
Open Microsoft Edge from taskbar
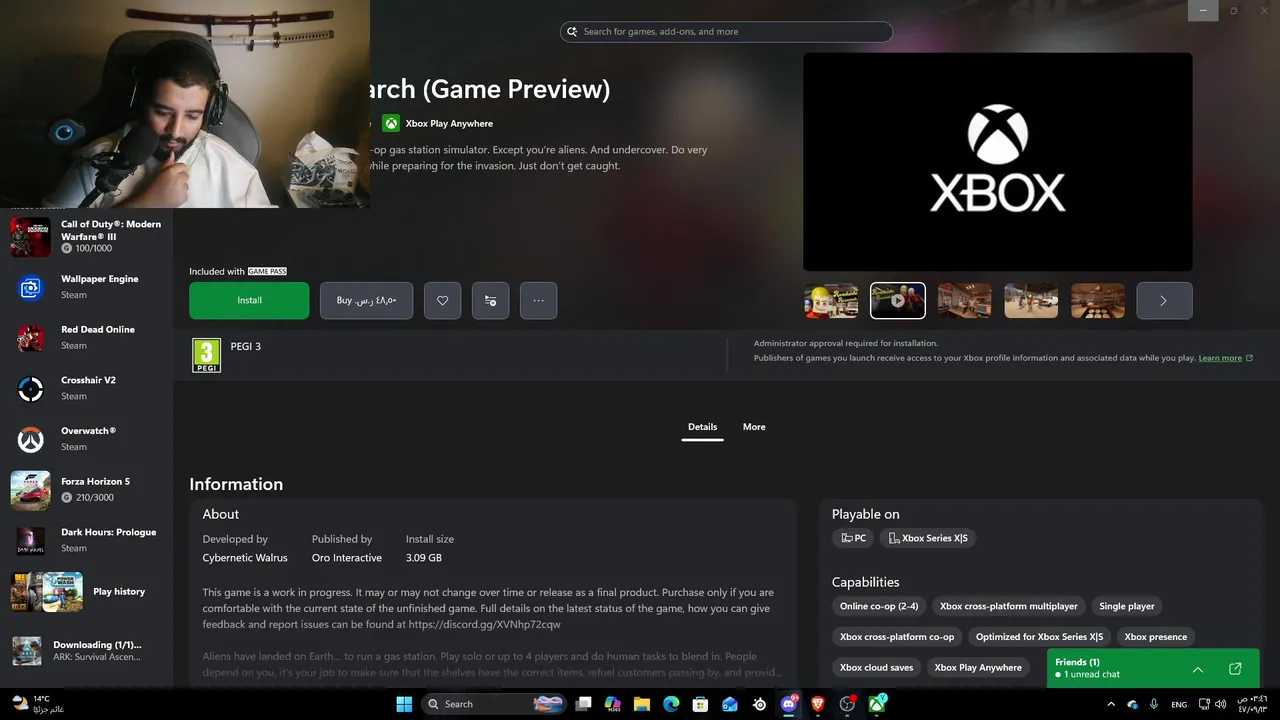[671, 704]
